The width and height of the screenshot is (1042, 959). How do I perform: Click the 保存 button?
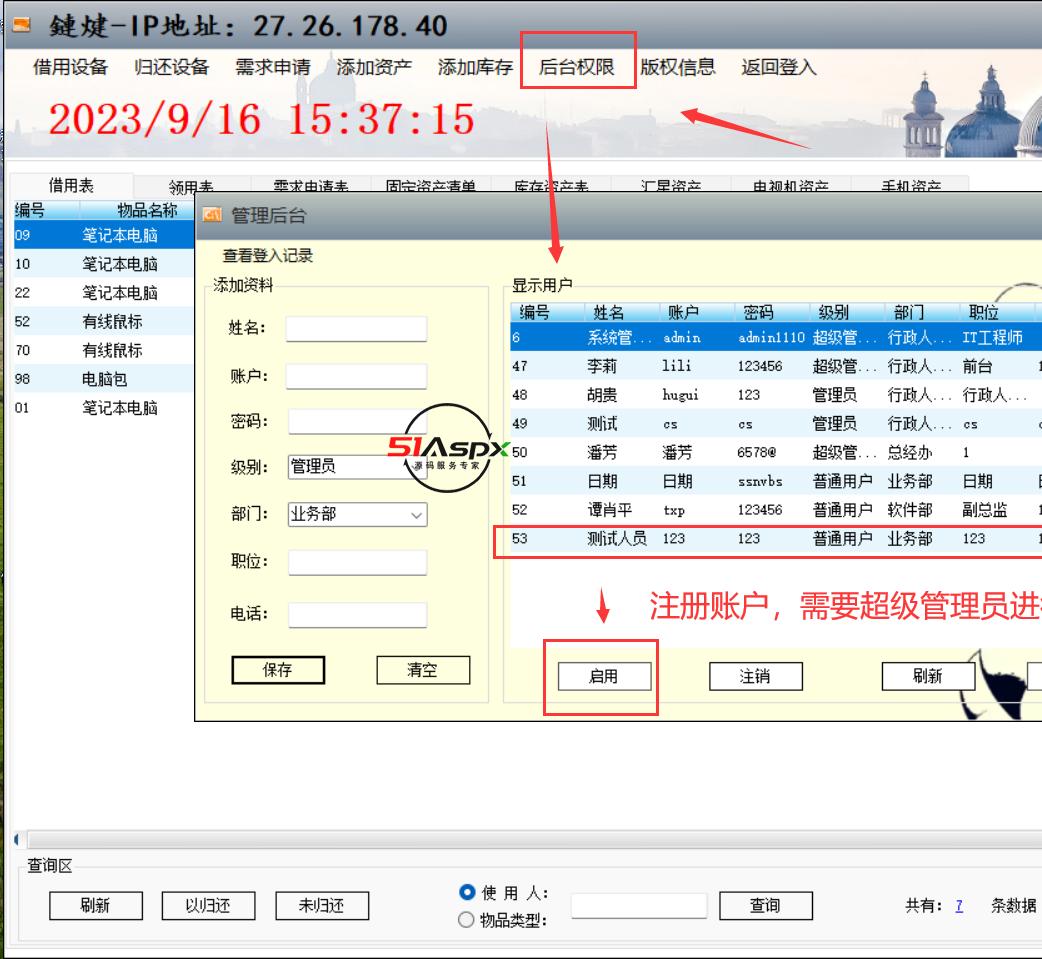(x=279, y=670)
